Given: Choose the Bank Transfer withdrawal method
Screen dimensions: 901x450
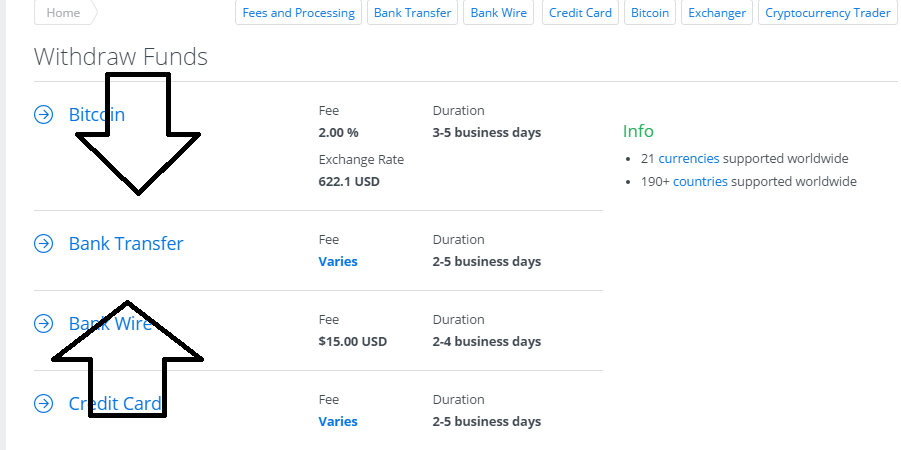Looking at the screenshot, I should [x=126, y=243].
